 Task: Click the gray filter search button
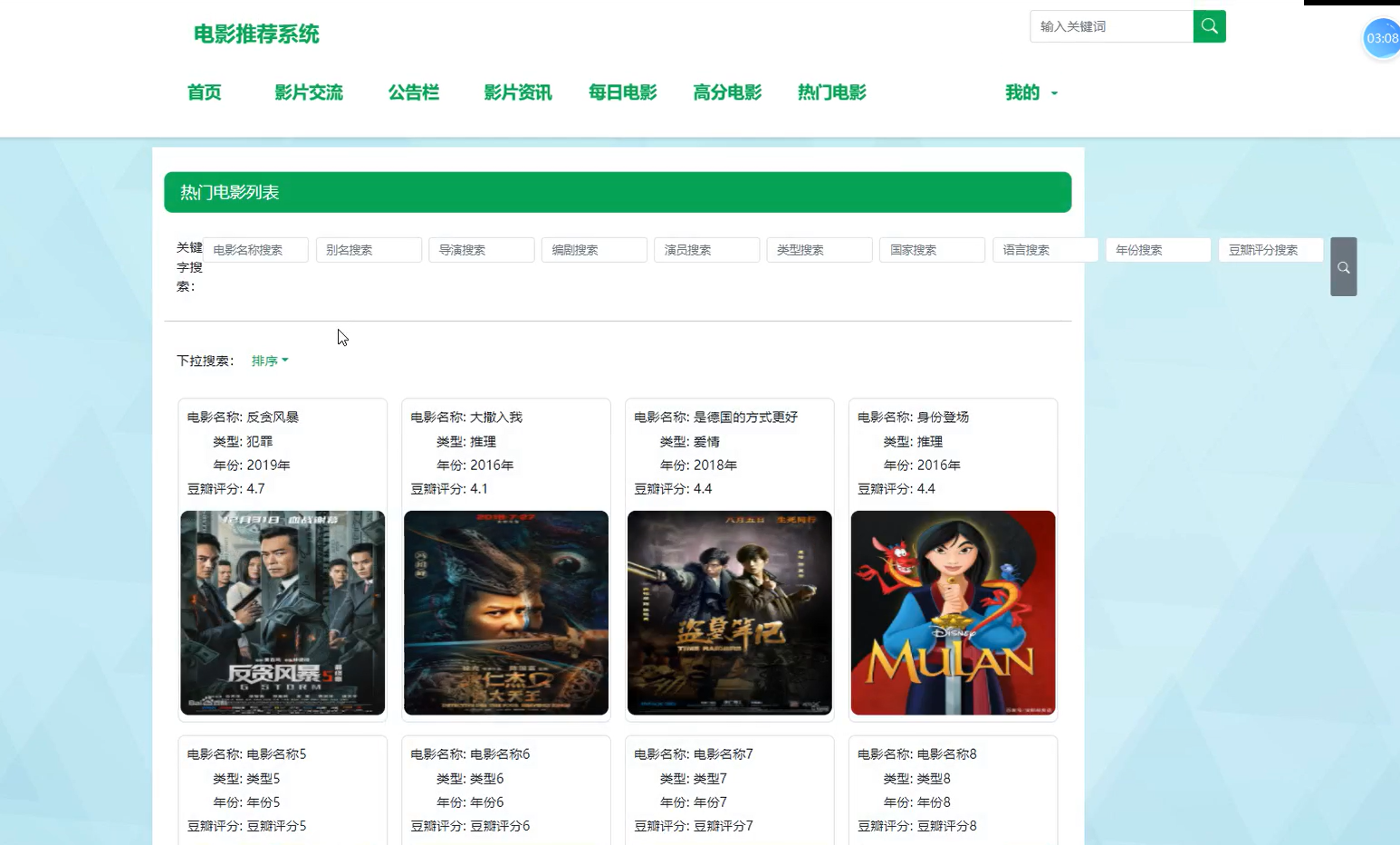point(1343,267)
